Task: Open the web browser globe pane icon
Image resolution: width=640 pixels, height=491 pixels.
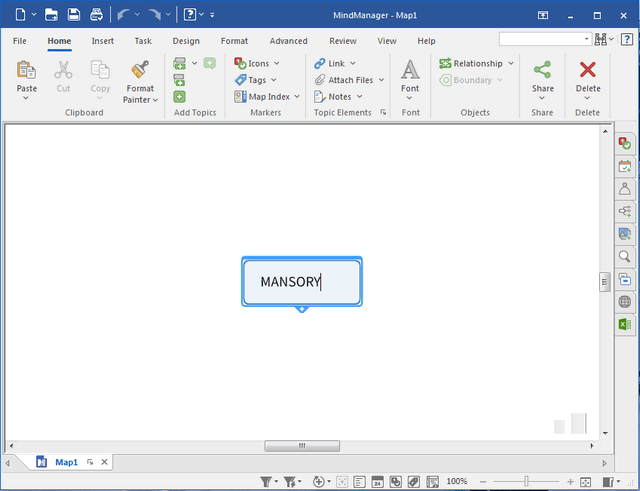Action: click(x=625, y=301)
